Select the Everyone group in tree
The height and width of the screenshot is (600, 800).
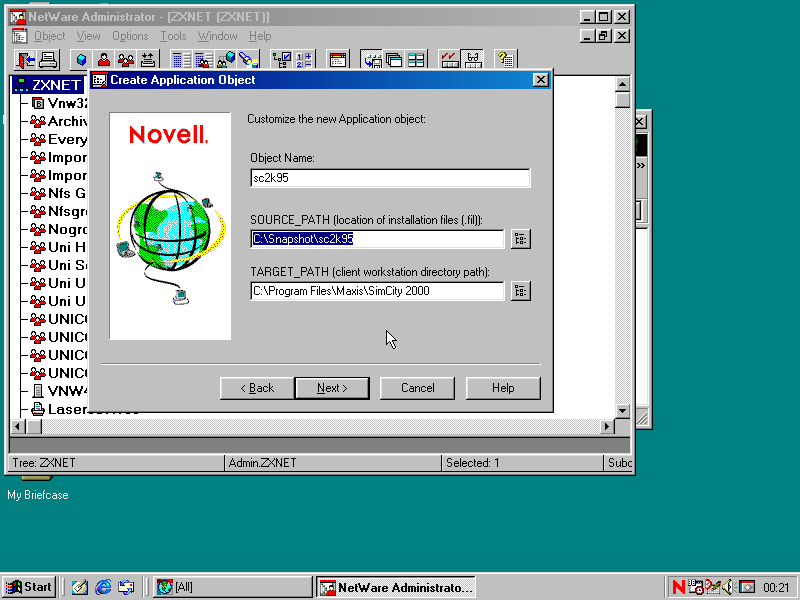tap(58, 139)
